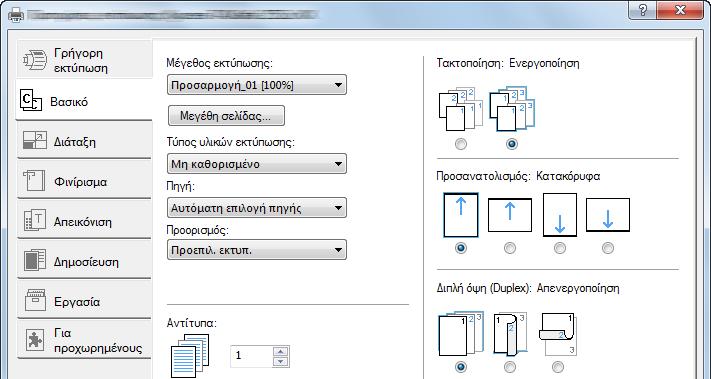Select the rotated landscape radio button
The width and height of the screenshot is (711, 379).
608,248
